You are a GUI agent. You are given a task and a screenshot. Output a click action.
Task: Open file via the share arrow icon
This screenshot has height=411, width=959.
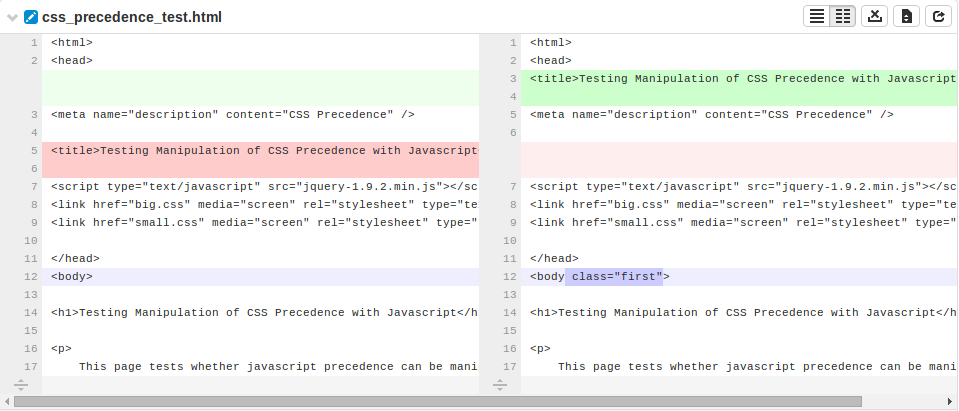(x=938, y=17)
